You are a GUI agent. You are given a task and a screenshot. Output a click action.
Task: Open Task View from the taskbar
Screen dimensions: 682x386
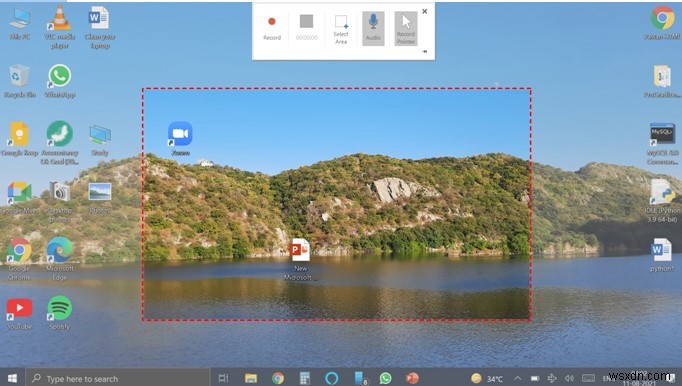point(223,378)
